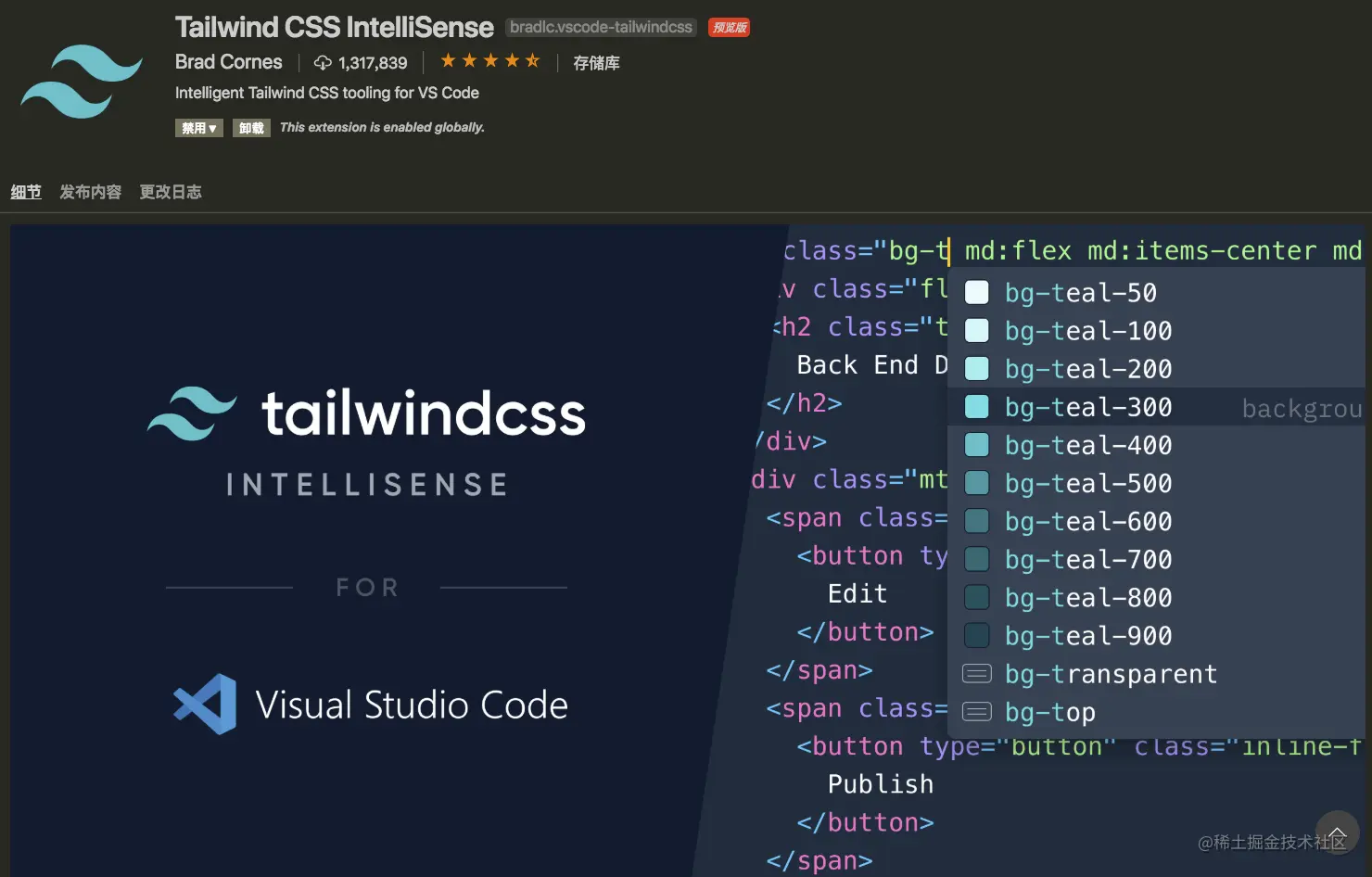Image resolution: width=1372 pixels, height=877 pixels.
Task: Click the bg-transparent suggestion icon
Action: coord(977,674)
